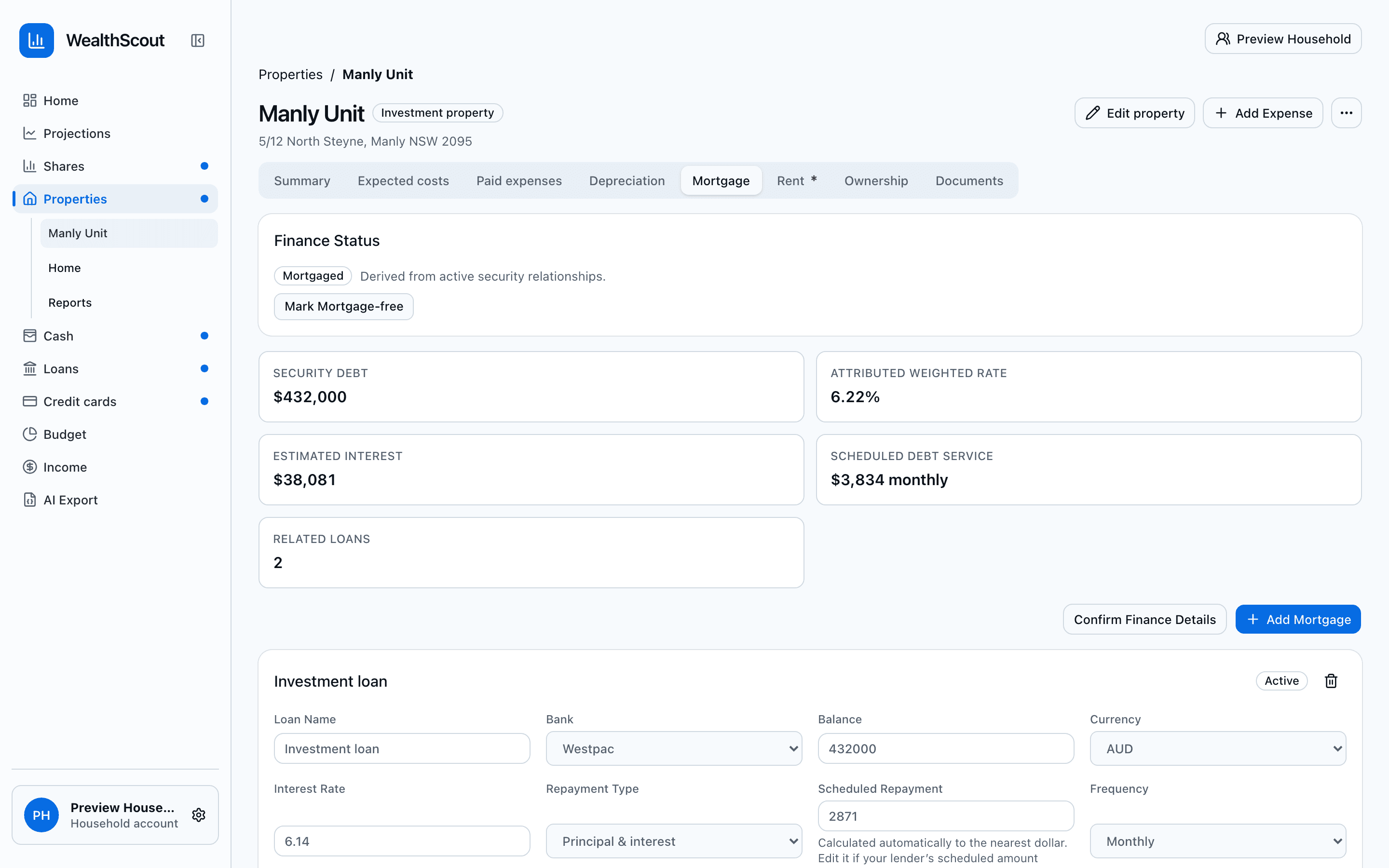
Task: Click the pencil icon on Edit property
Action: click(1093, 113)
